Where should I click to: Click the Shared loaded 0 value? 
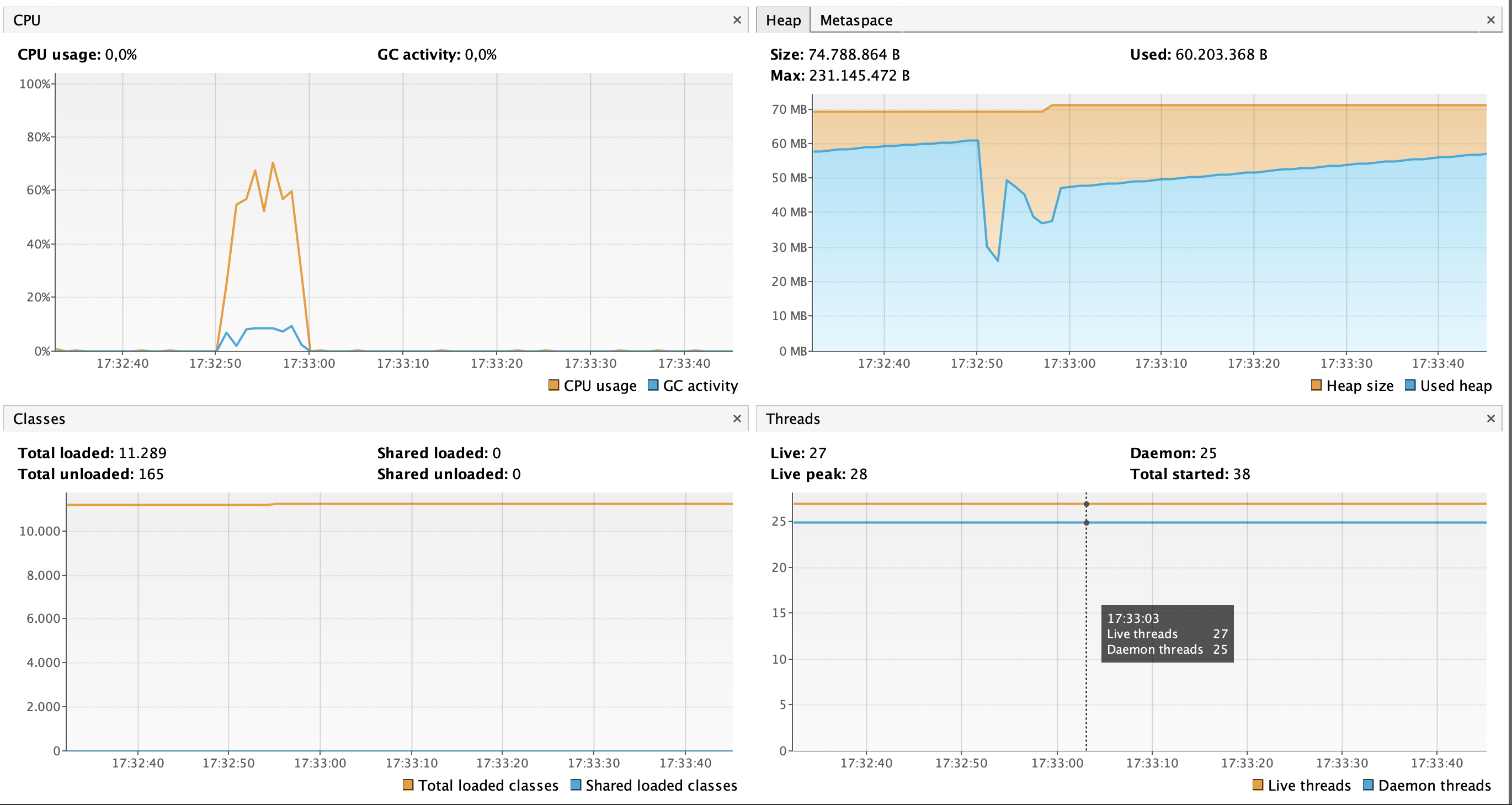pyautogui.click(x=497, y=453)
